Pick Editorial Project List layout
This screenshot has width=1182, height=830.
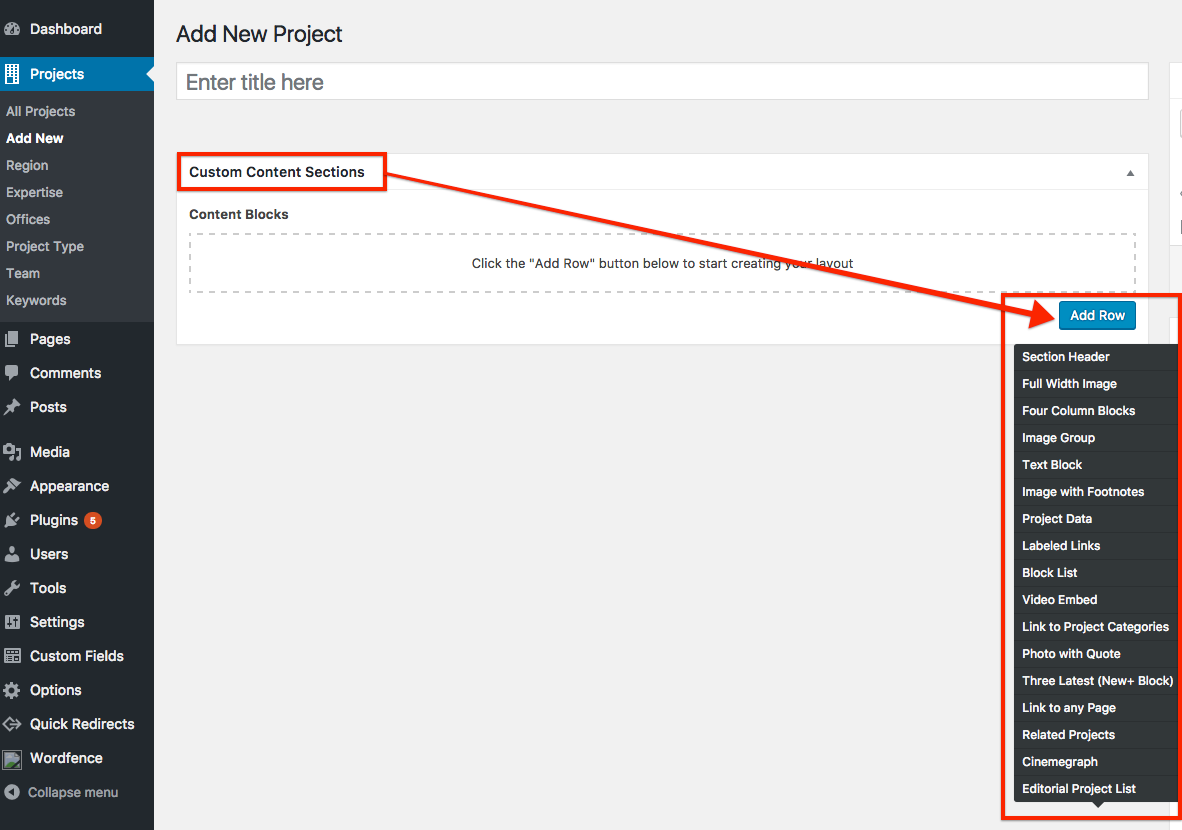point(1078,789)
